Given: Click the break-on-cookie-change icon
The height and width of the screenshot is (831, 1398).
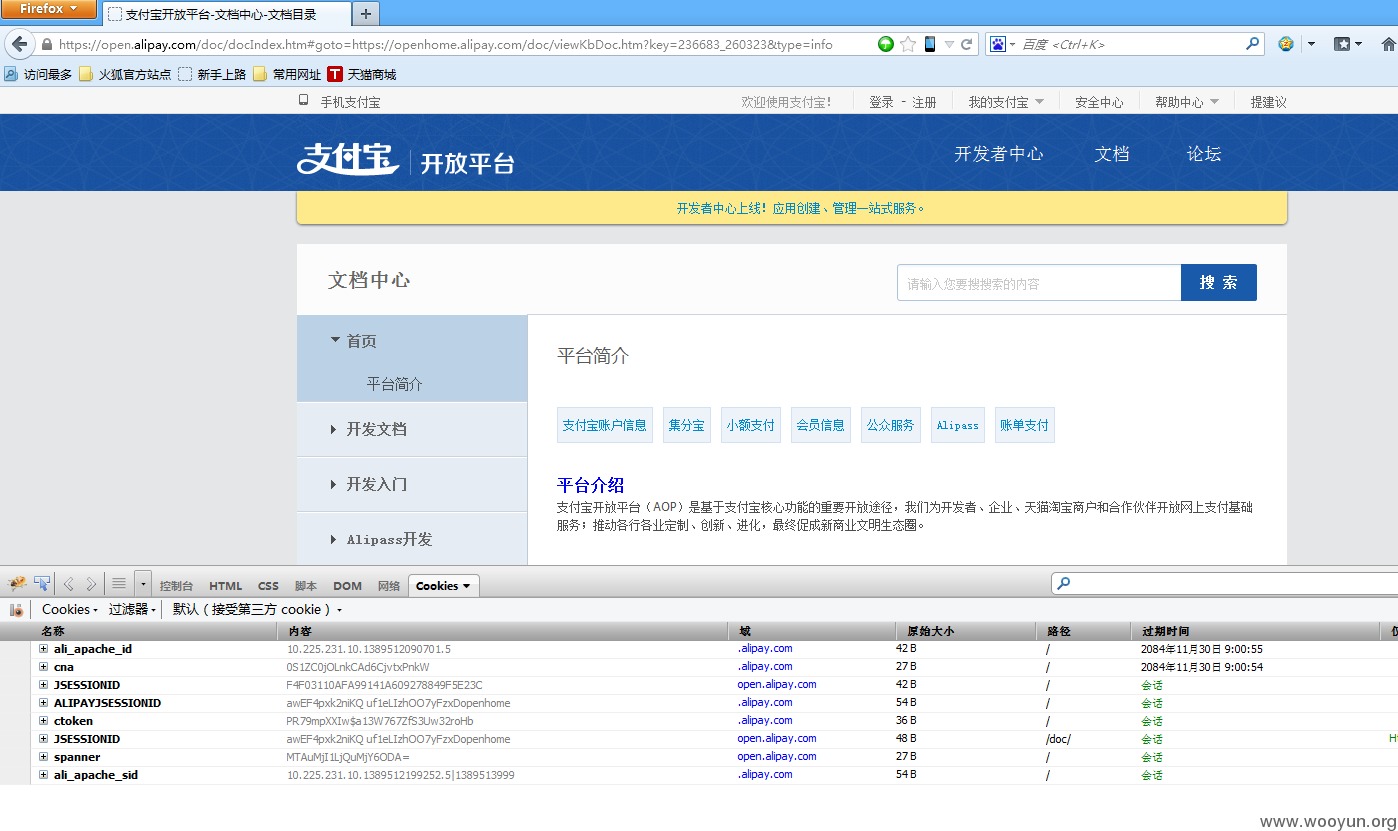Looking at the screenshot, I should click(x=16, y=609).
